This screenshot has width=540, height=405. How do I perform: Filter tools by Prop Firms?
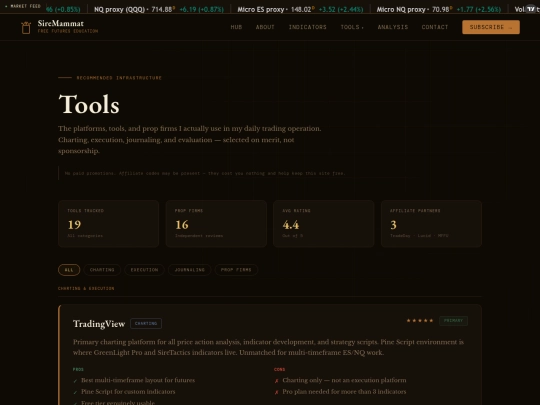pos(236,270)
